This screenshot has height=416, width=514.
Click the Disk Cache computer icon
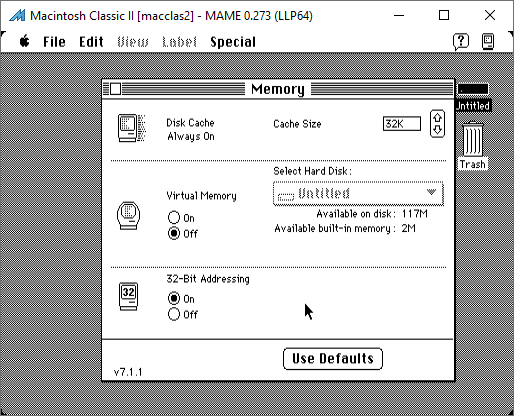pos(132,128)
